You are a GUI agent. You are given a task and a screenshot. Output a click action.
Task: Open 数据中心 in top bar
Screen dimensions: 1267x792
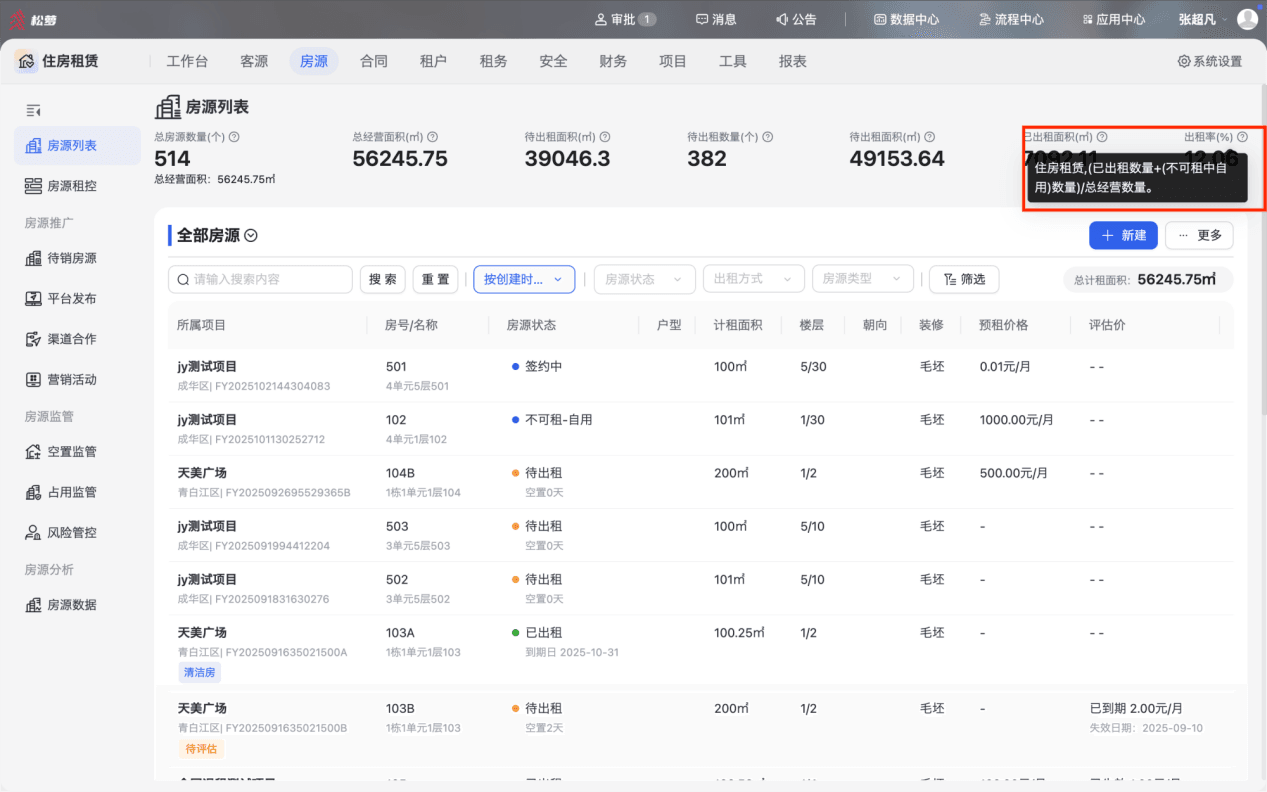(x=906, y=19)
